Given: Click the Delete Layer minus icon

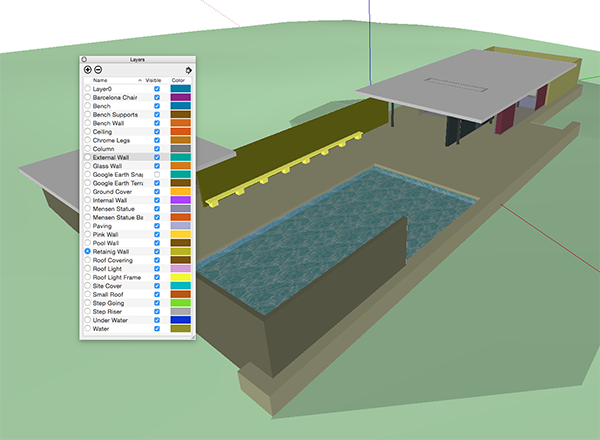Looking at the screenshot, I should click(99, 70).
